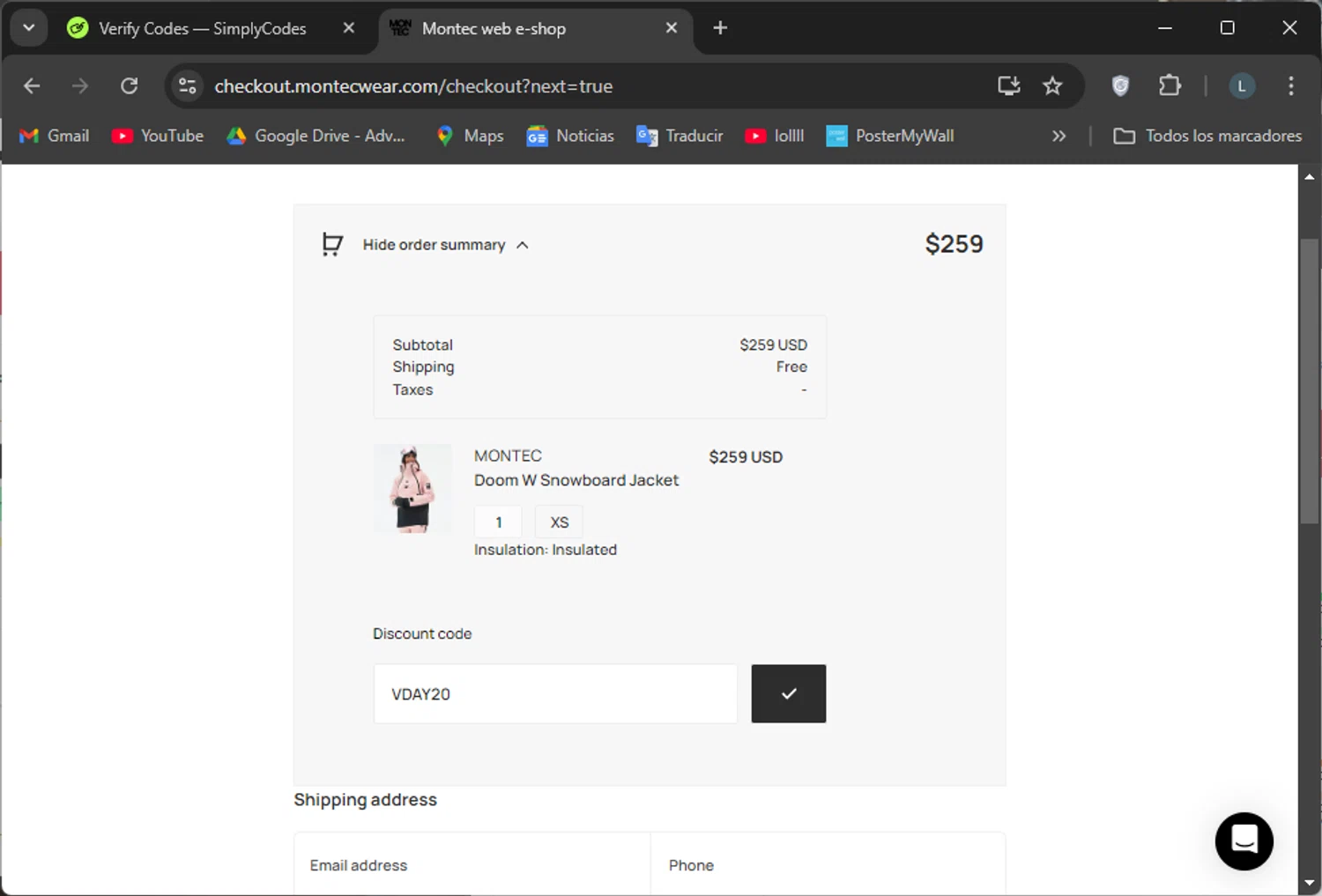The height and width of the screenshot is (896, 1322).
Task: Open YouTube bookmark
Action: tap(158, 136)
